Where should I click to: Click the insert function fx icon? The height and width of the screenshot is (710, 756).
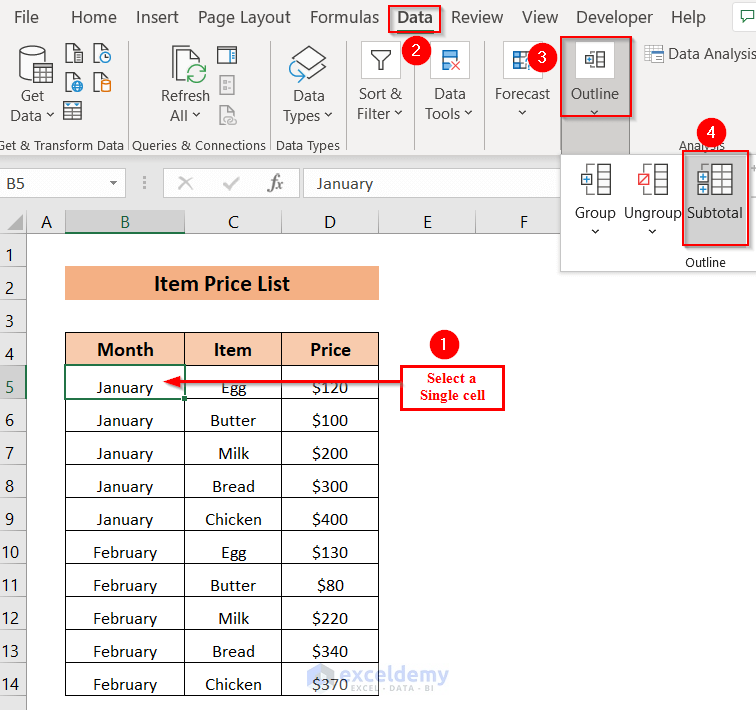(x=276, y=183)
